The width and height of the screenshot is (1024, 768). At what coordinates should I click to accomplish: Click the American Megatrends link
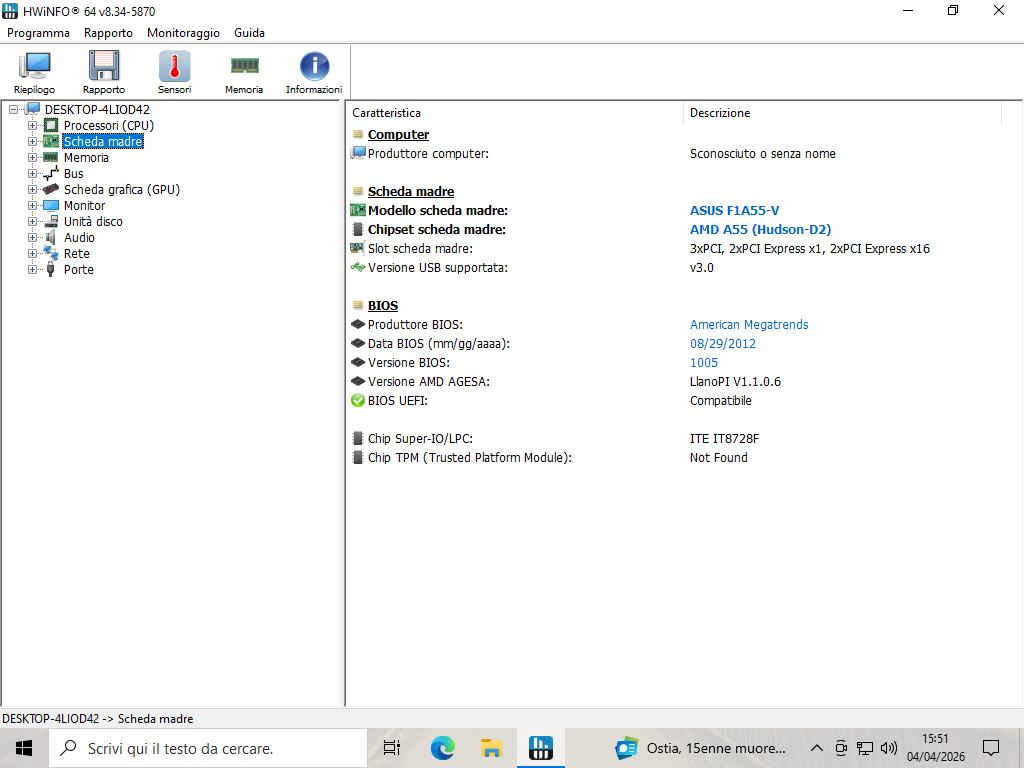click(749, 325)
